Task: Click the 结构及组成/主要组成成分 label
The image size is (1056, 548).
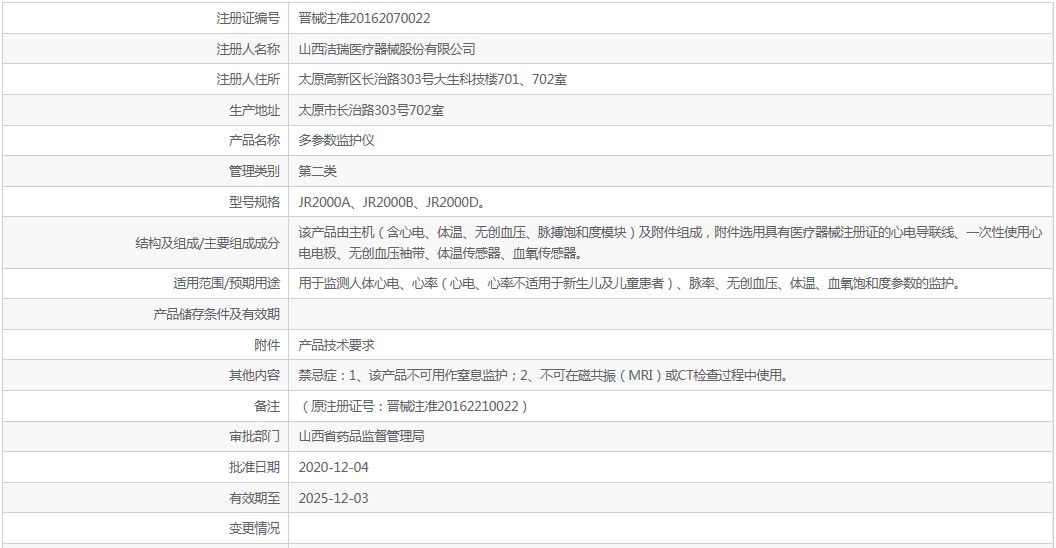Action: pyautogui.click(x=207, y=243)
